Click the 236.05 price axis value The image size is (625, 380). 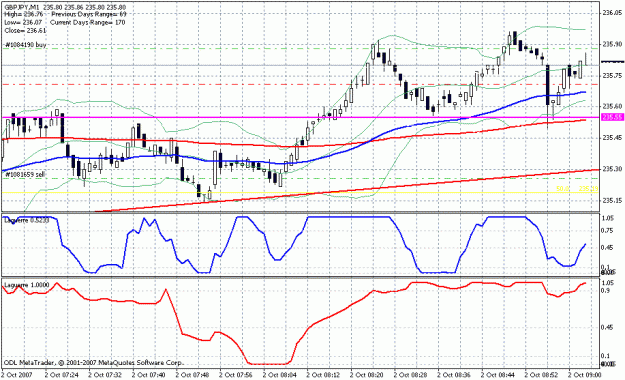(x=612, y=13)
